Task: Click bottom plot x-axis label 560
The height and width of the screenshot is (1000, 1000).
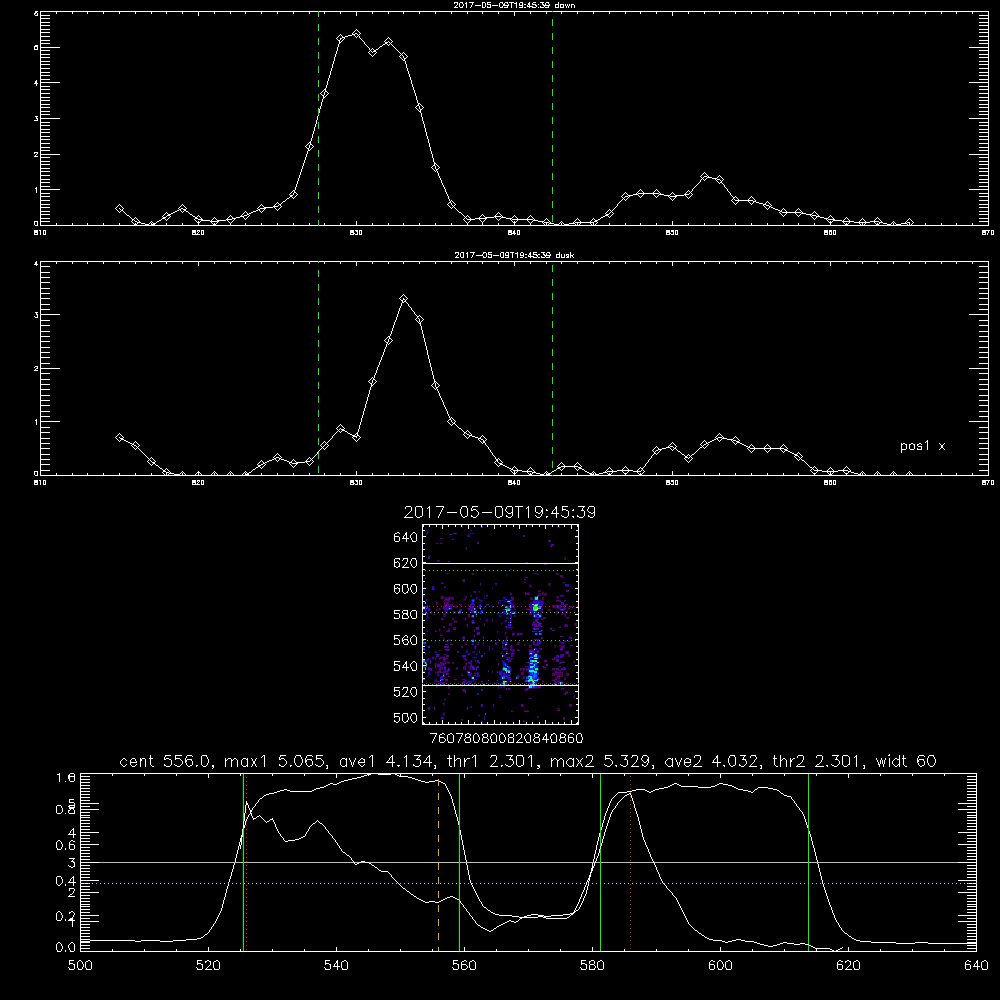Action: coord(464,966)
